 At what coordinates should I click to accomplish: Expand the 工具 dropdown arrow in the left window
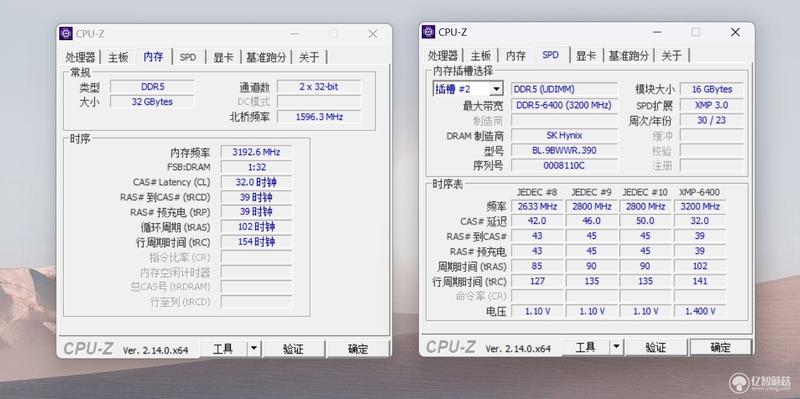point(254,349)
